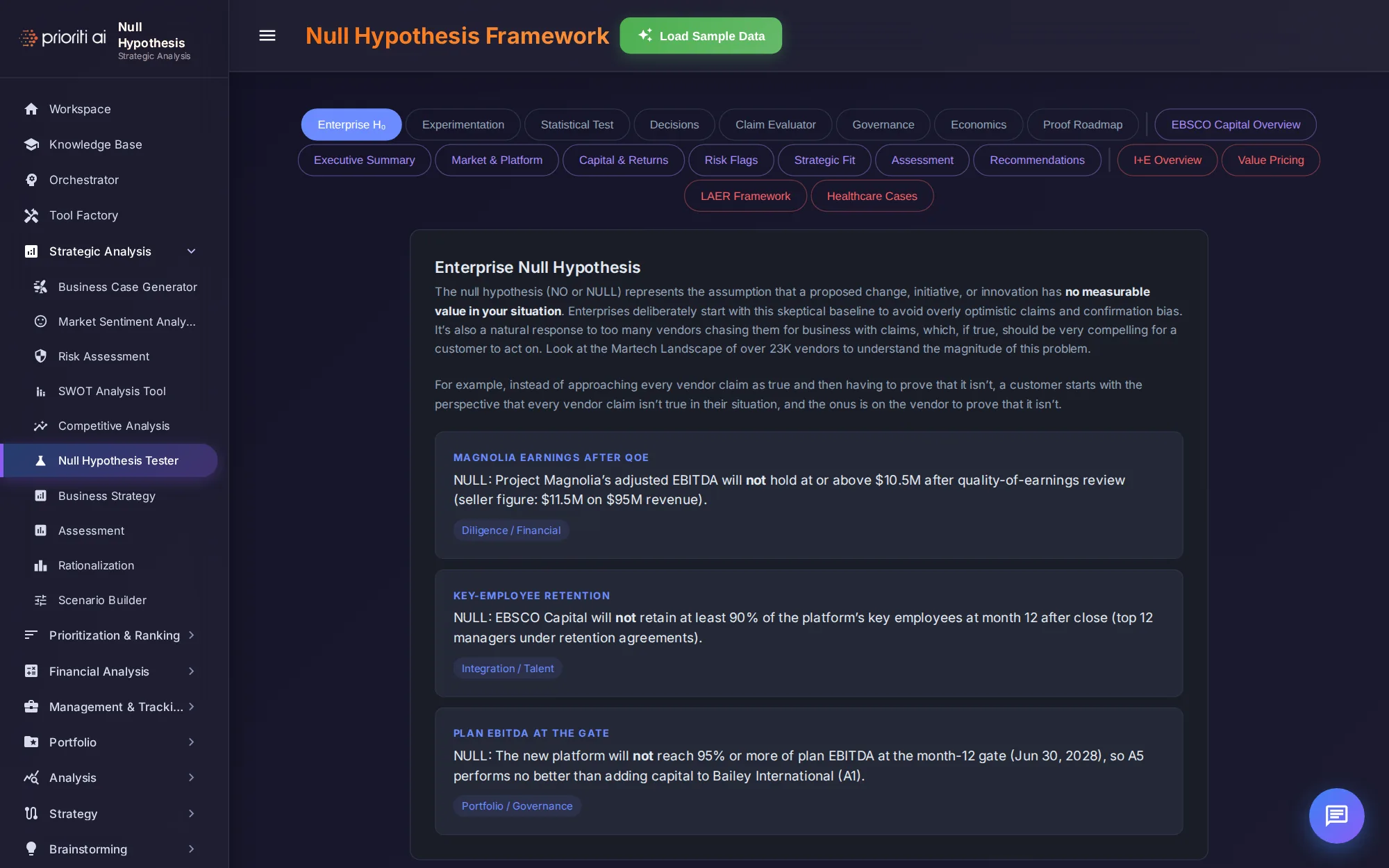Expand Management & Tracking chevron
The image size is (1389, 868).
(192, 707)
